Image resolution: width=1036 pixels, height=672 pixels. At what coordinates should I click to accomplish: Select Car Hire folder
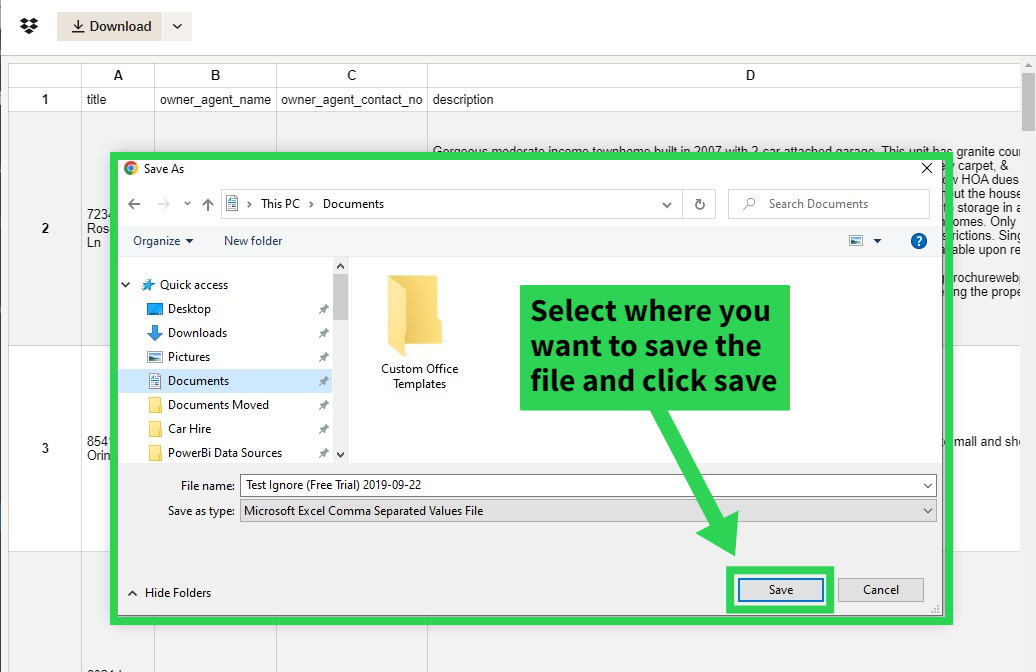[x=189, y=429]
